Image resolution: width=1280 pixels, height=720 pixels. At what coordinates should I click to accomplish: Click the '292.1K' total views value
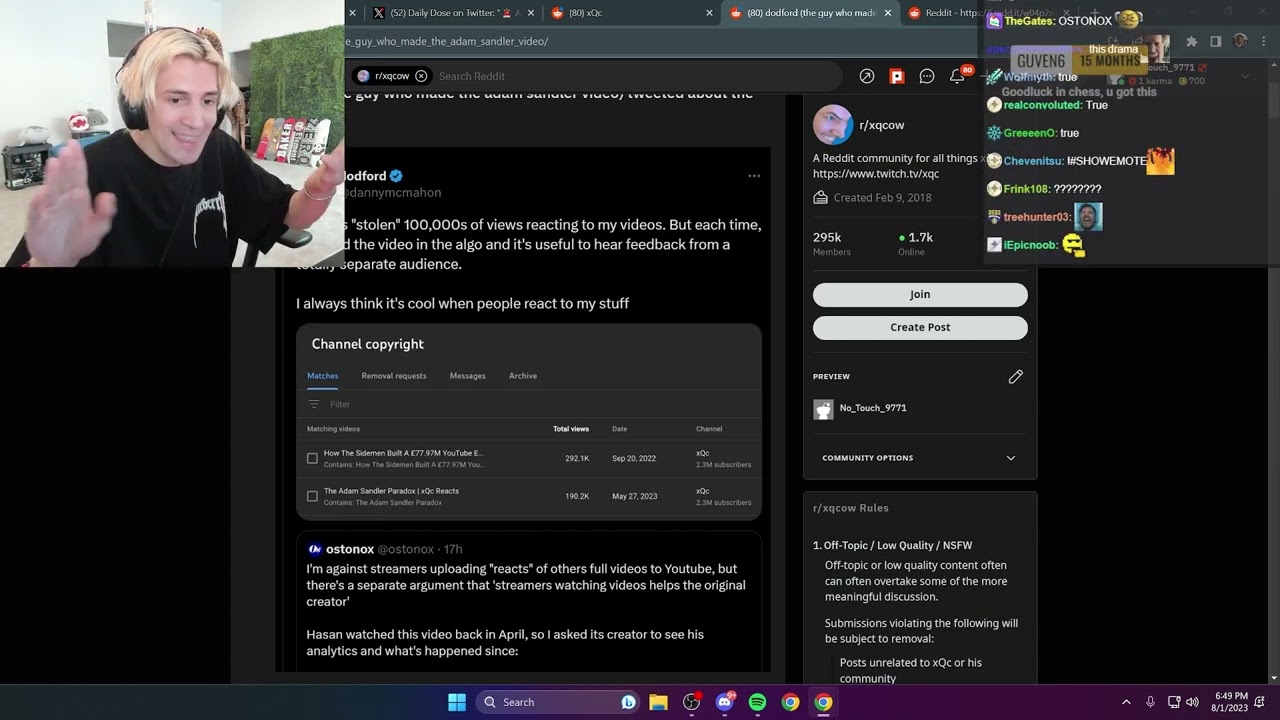577,458
